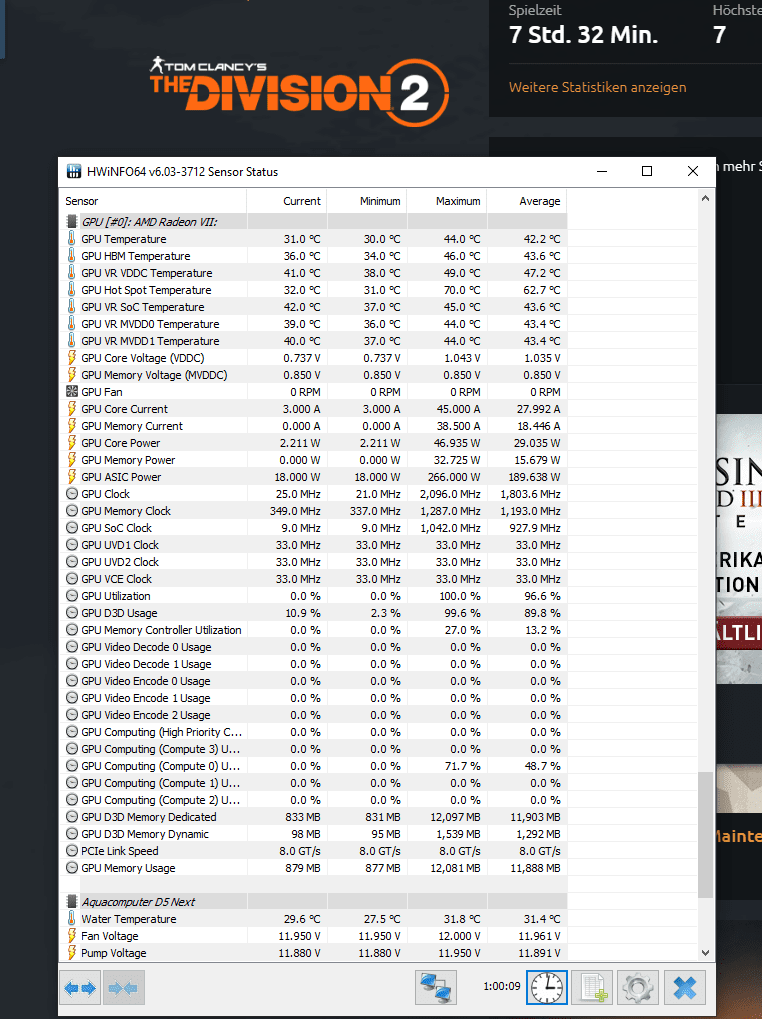Viewport: 762px width, 1019px height.
Task: Click the scrollbar down arrow
Action: pyautogui.click(x=705, y=953)
